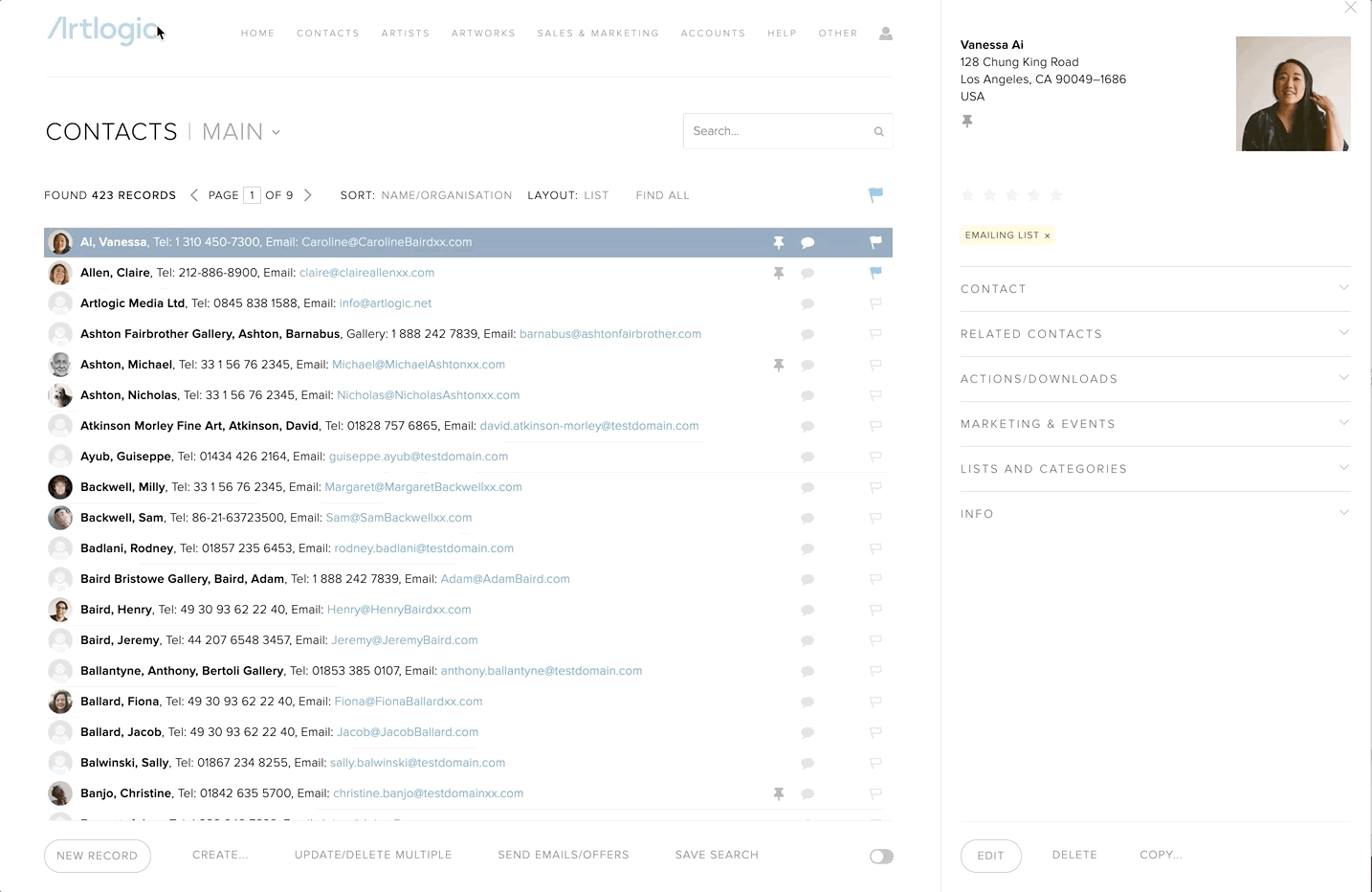Toggle the switch at bottom of list
This screenshot has width=1372, height=892.
881,857
